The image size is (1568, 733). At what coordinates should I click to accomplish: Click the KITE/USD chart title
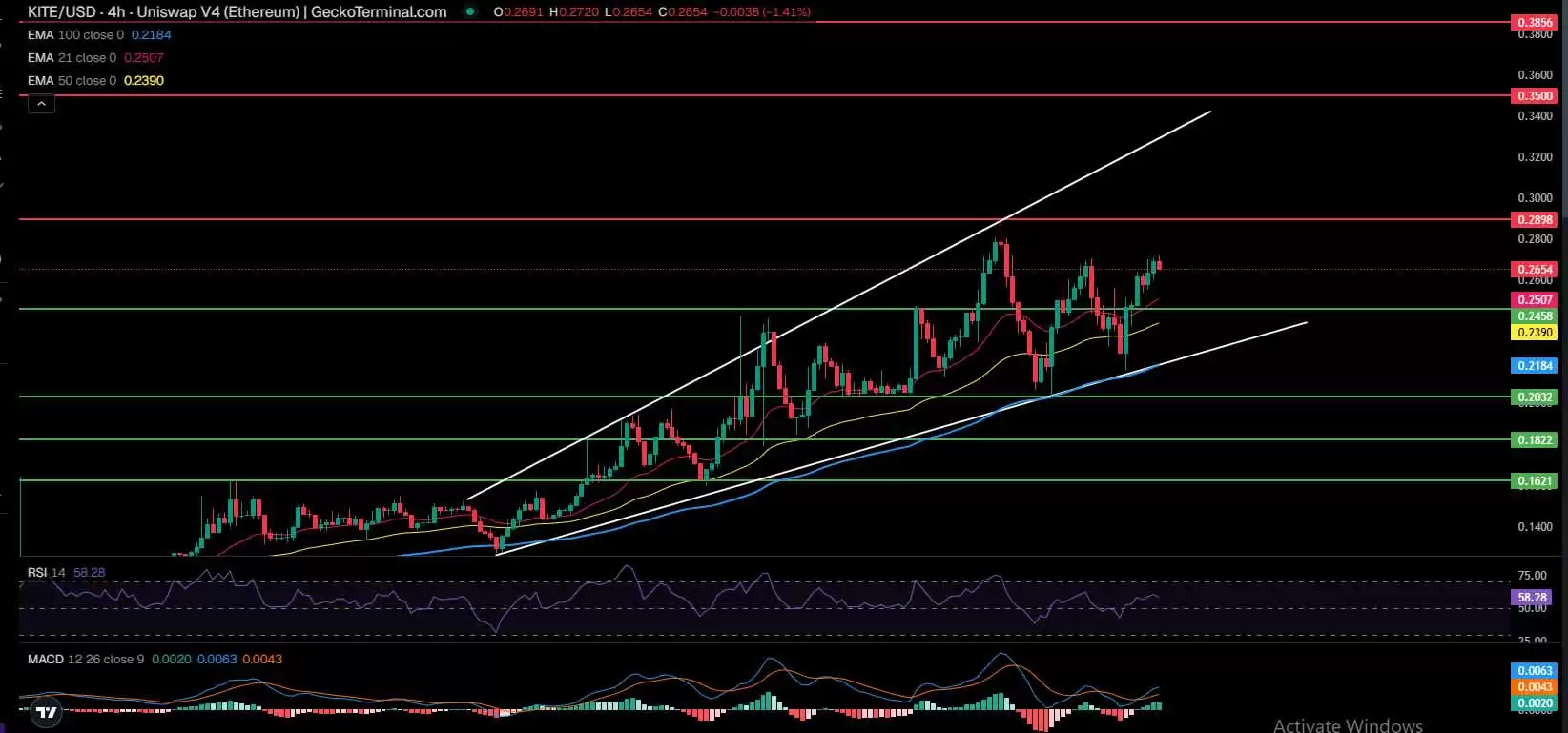click(x=237, y=11)
